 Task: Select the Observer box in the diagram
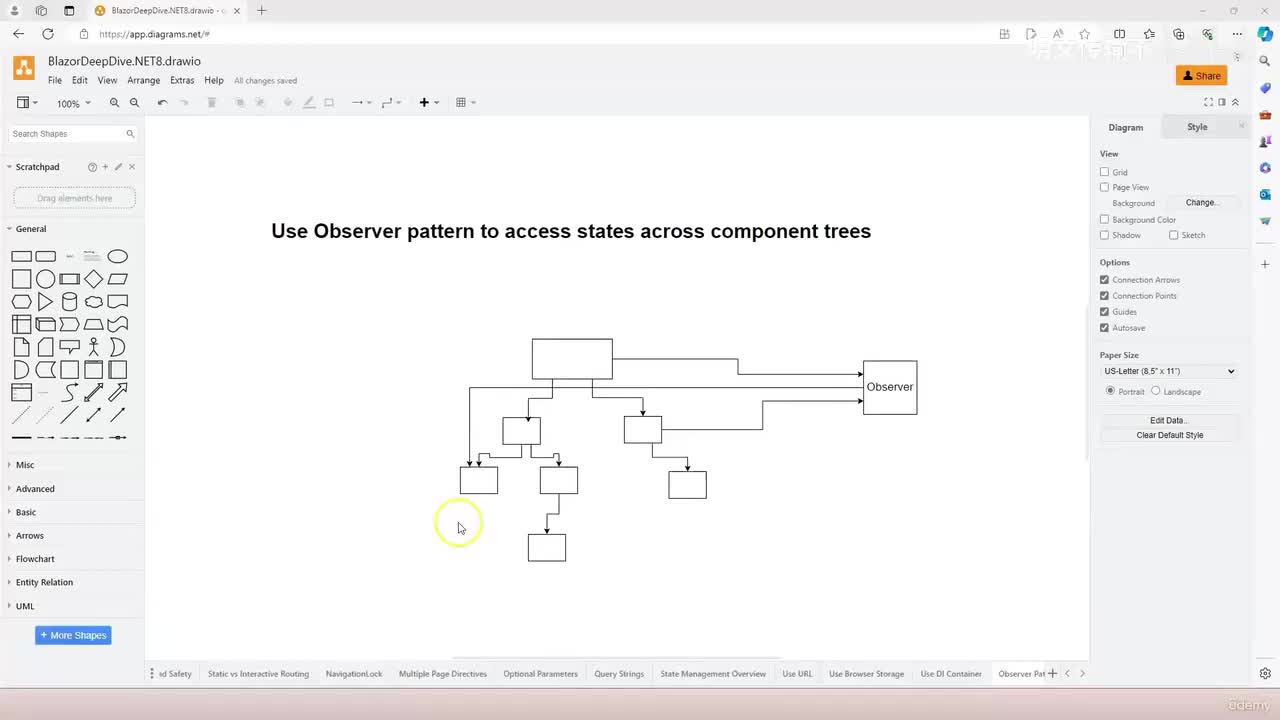point(890,388)
